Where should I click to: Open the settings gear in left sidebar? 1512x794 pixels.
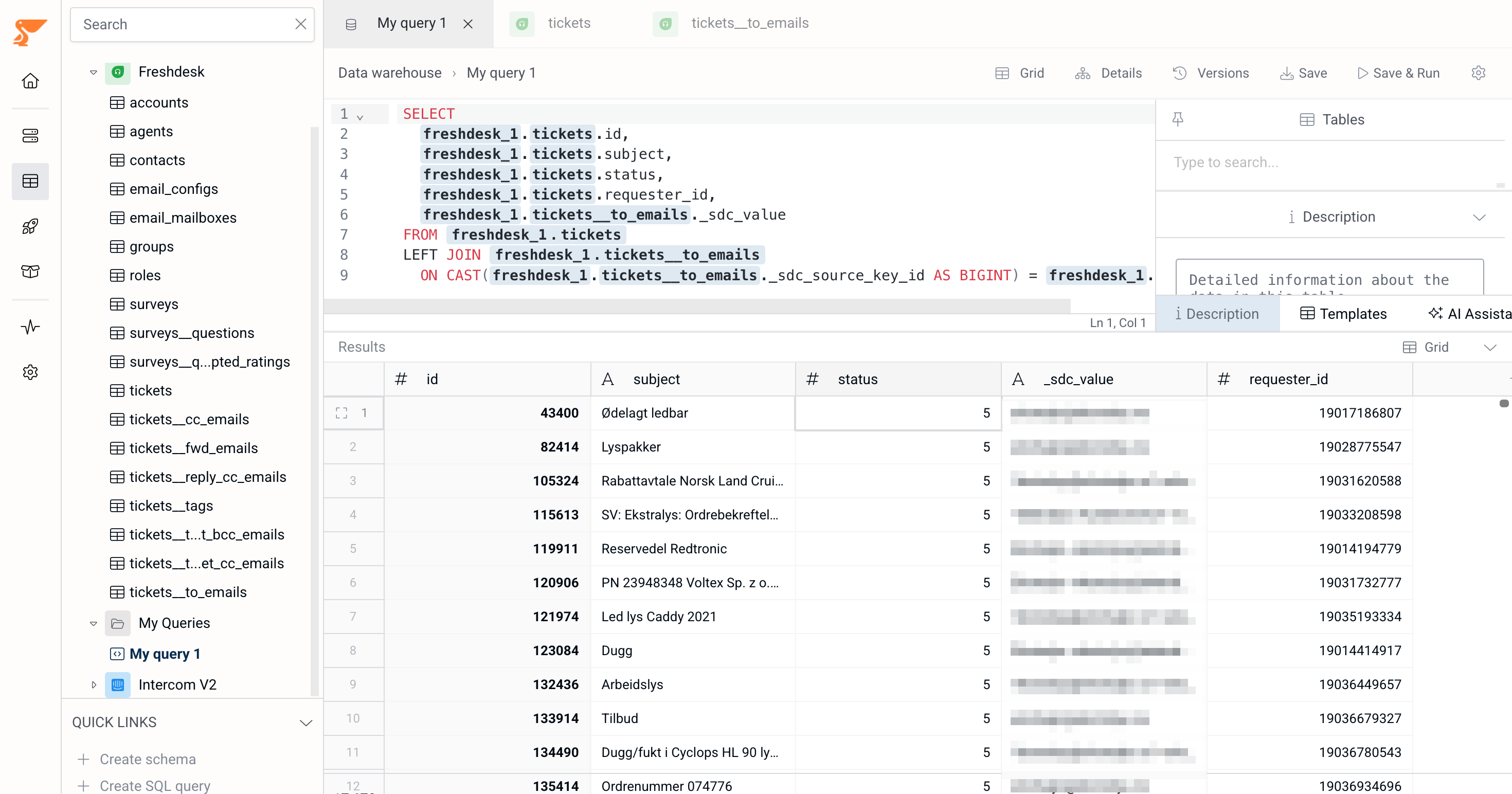pyautogui.click(x=30, y=372)
